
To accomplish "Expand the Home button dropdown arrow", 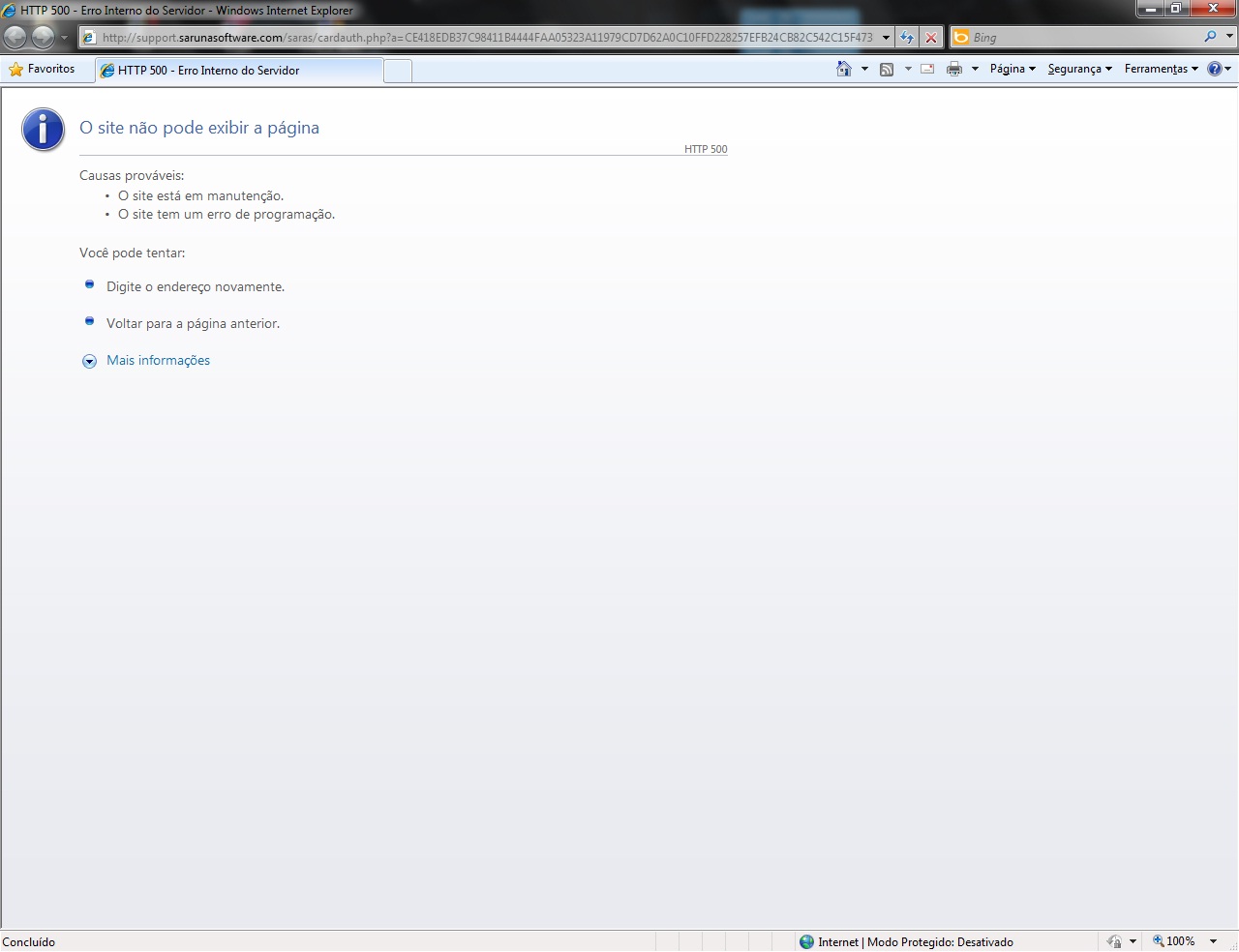I will click(x=864, y=69).
